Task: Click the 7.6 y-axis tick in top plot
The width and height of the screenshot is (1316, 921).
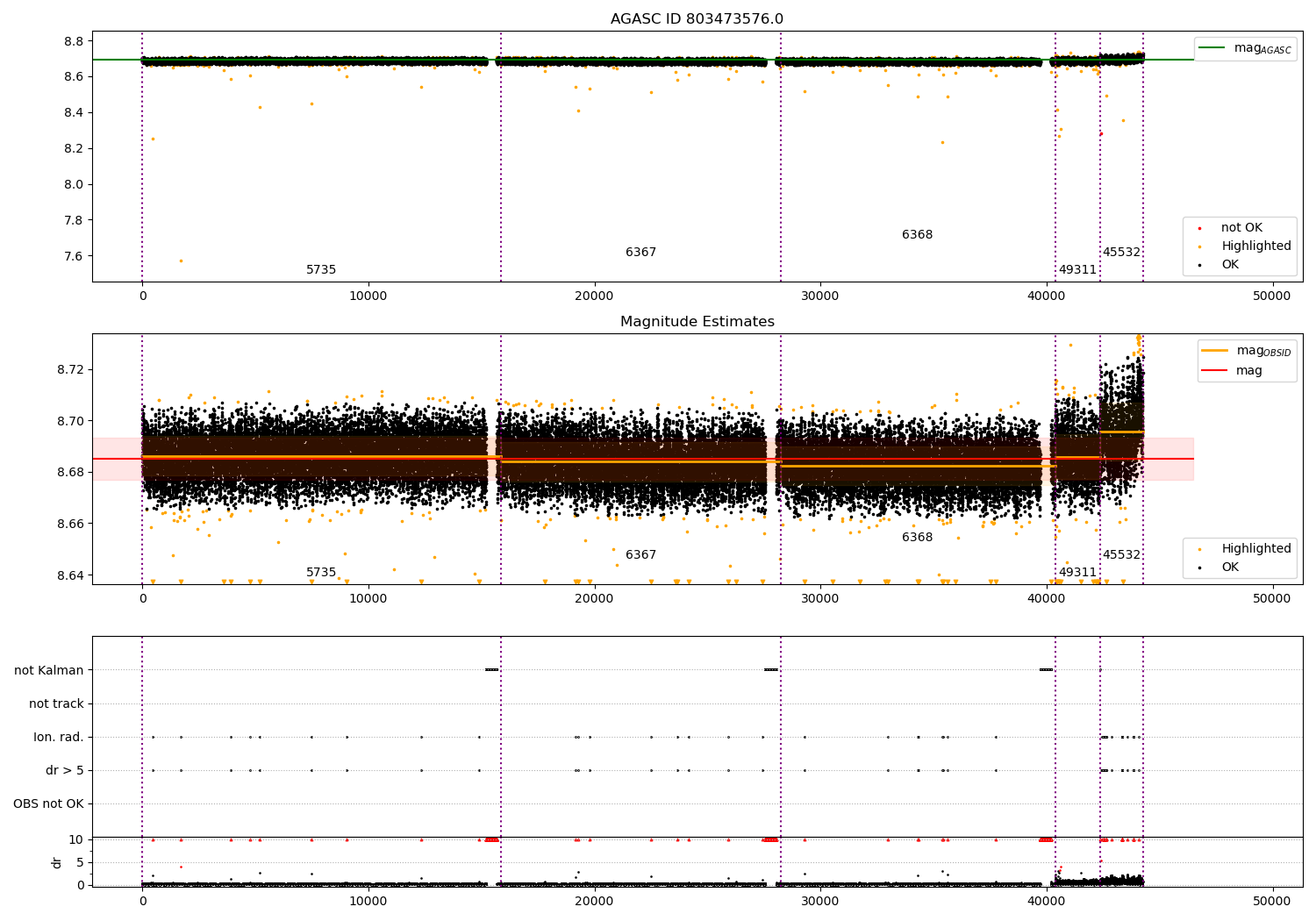Action: pyautogui.click(x=74, y=256)
